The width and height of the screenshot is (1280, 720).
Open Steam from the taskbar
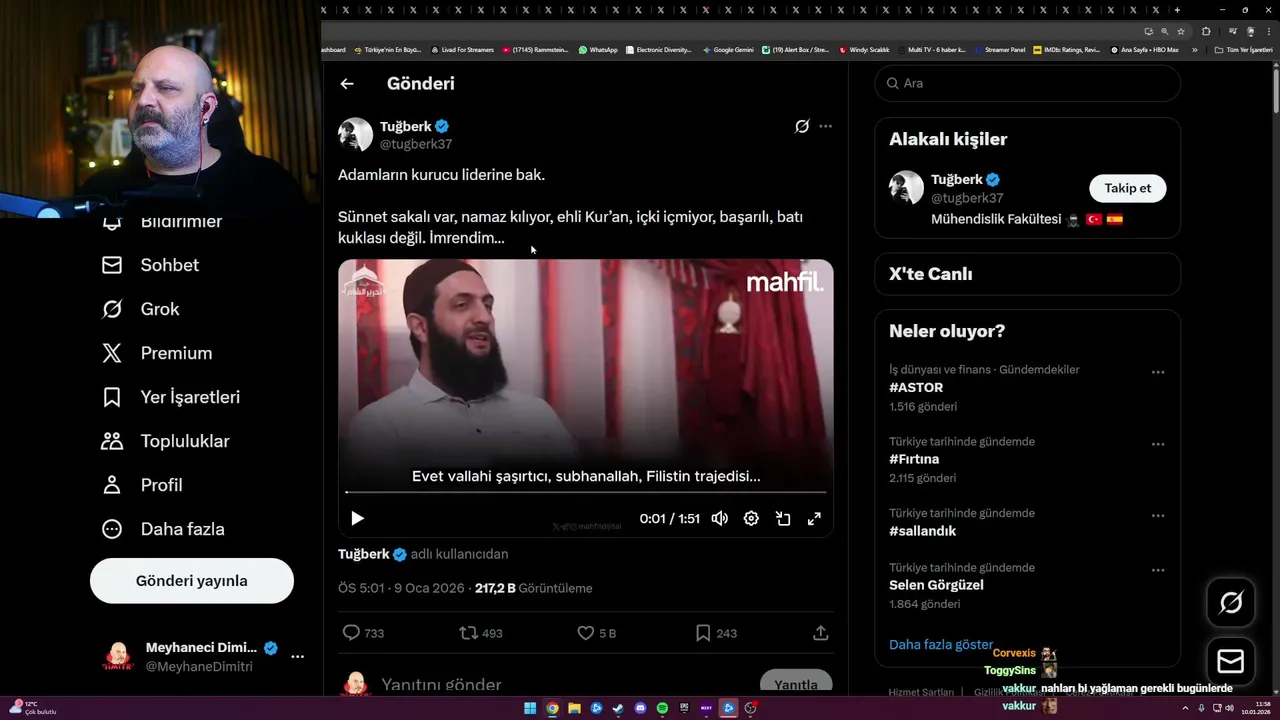(618, 708)
